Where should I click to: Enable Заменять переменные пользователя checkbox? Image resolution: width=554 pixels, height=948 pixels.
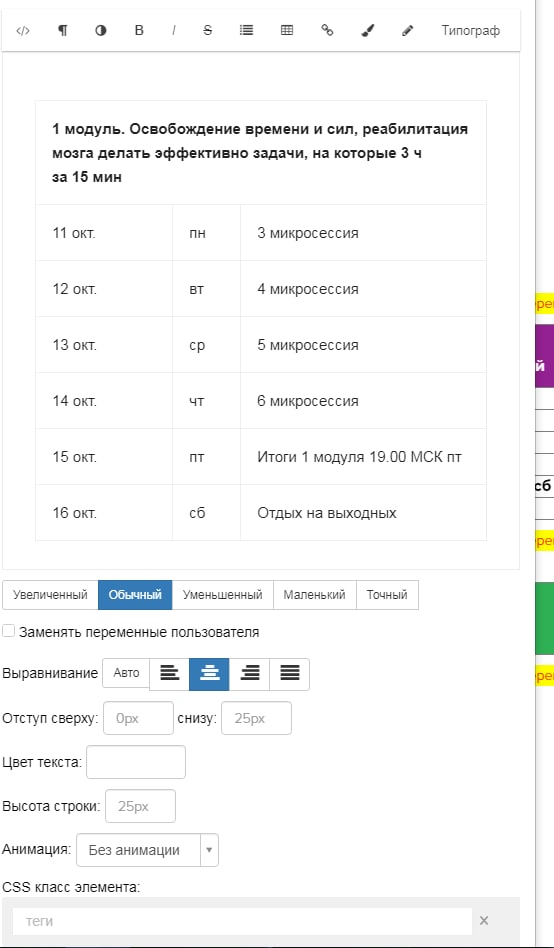[x=8, y=631]
